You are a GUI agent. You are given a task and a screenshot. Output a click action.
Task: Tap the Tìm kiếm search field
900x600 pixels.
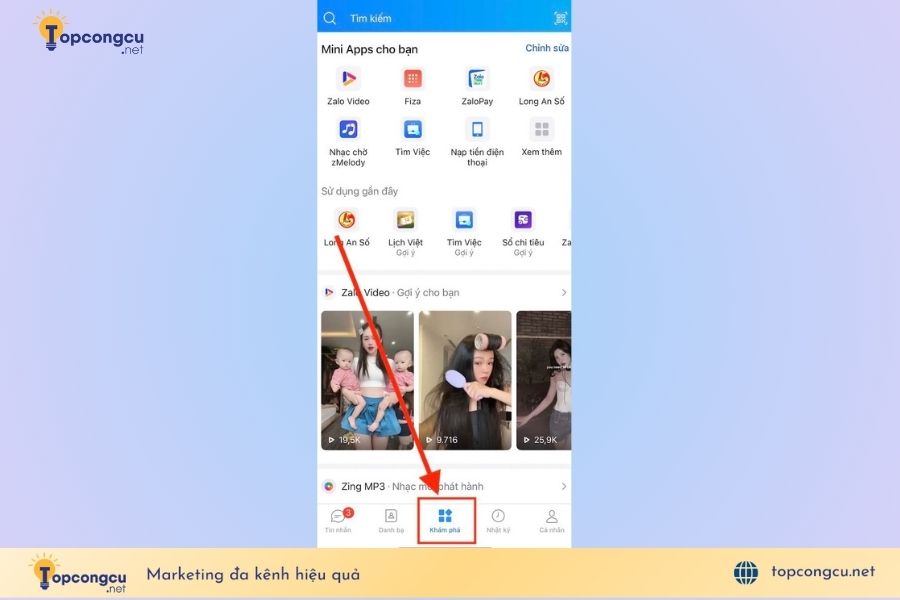pyautogui.click(x=371, y=18)
